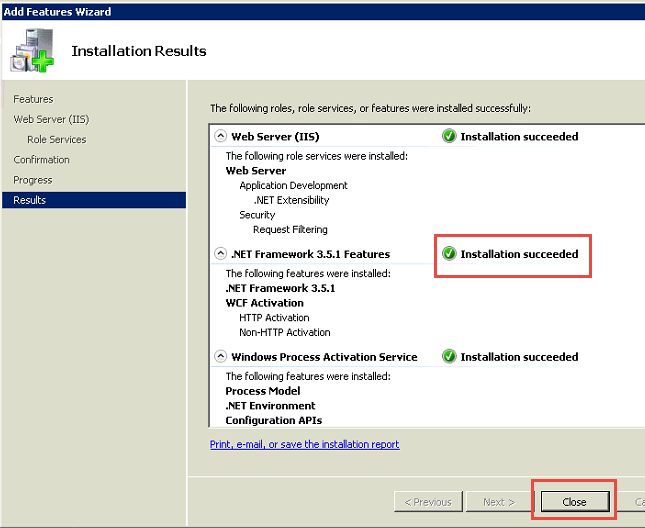Image resolution: width=645 pixels, height=528 pixels.
Task: Click the Previous button
Action: pyautogui.click(x=428, y=502)
